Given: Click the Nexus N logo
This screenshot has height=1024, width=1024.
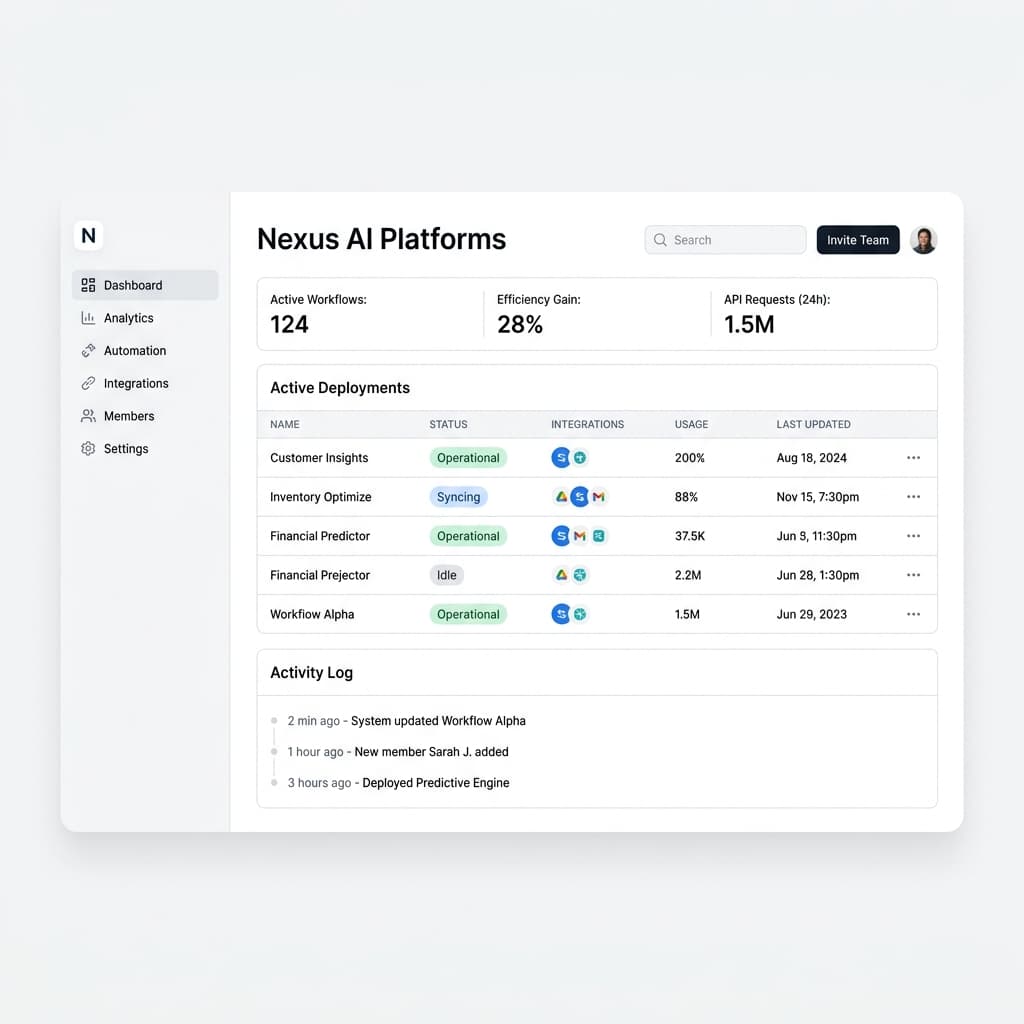Looking at the screenshot, I should point(88,235).
